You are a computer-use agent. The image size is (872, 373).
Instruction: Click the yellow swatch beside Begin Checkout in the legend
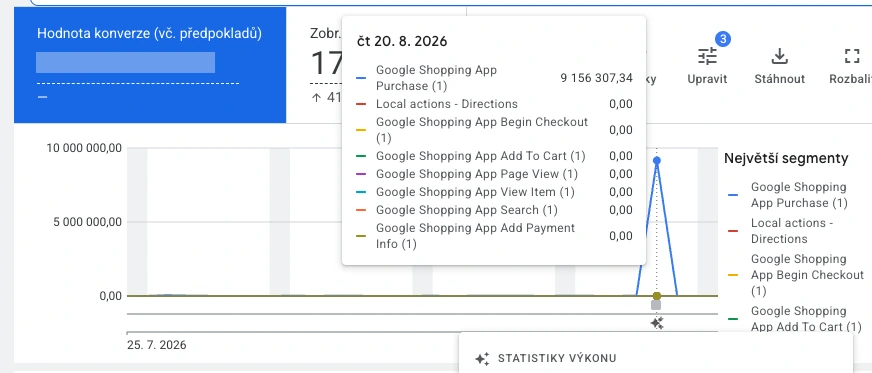[x=733, y=275]
